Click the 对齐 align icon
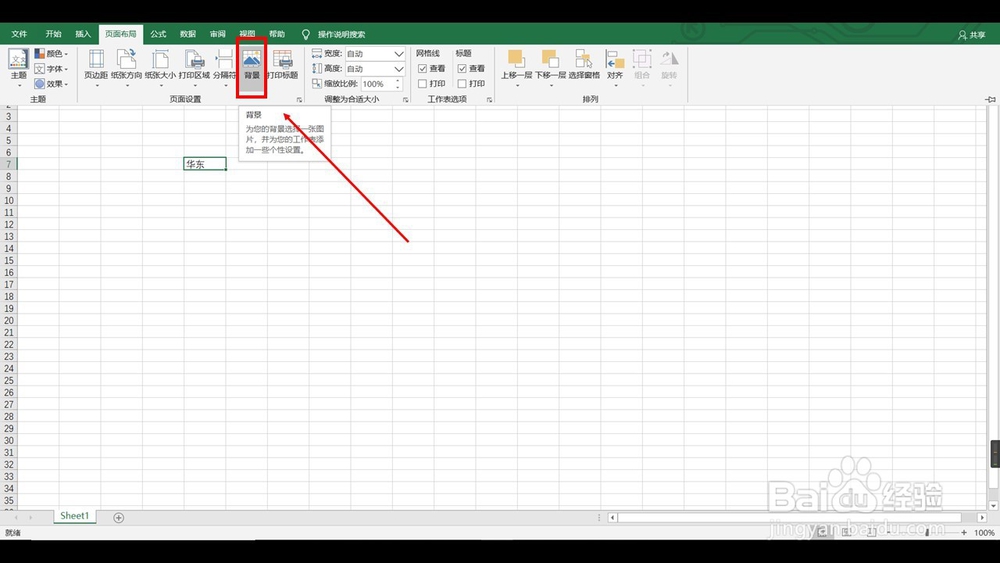Viewport: 1000px width, 563px height. 615,59
